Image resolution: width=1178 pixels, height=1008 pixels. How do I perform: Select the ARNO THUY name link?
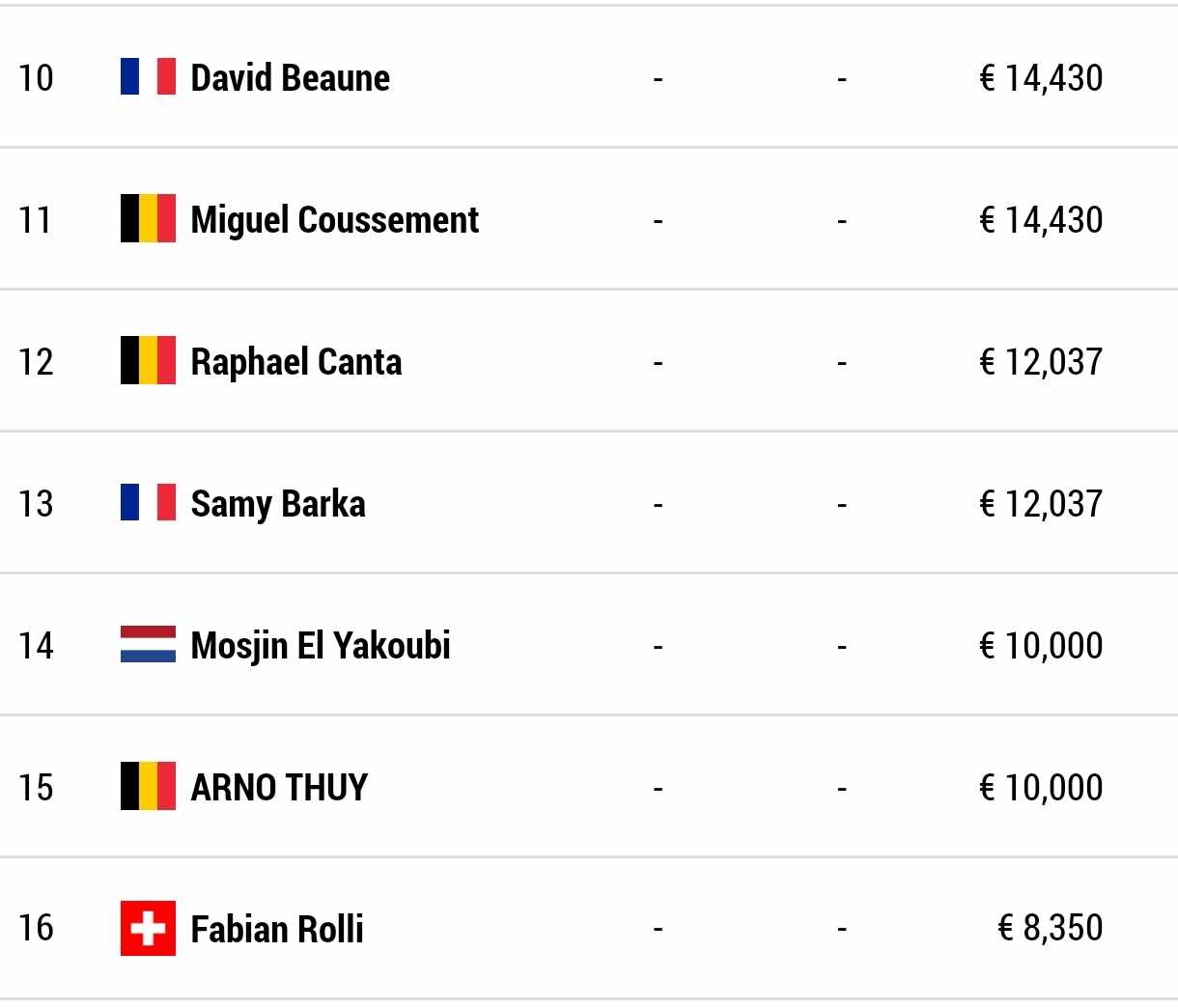279,788
